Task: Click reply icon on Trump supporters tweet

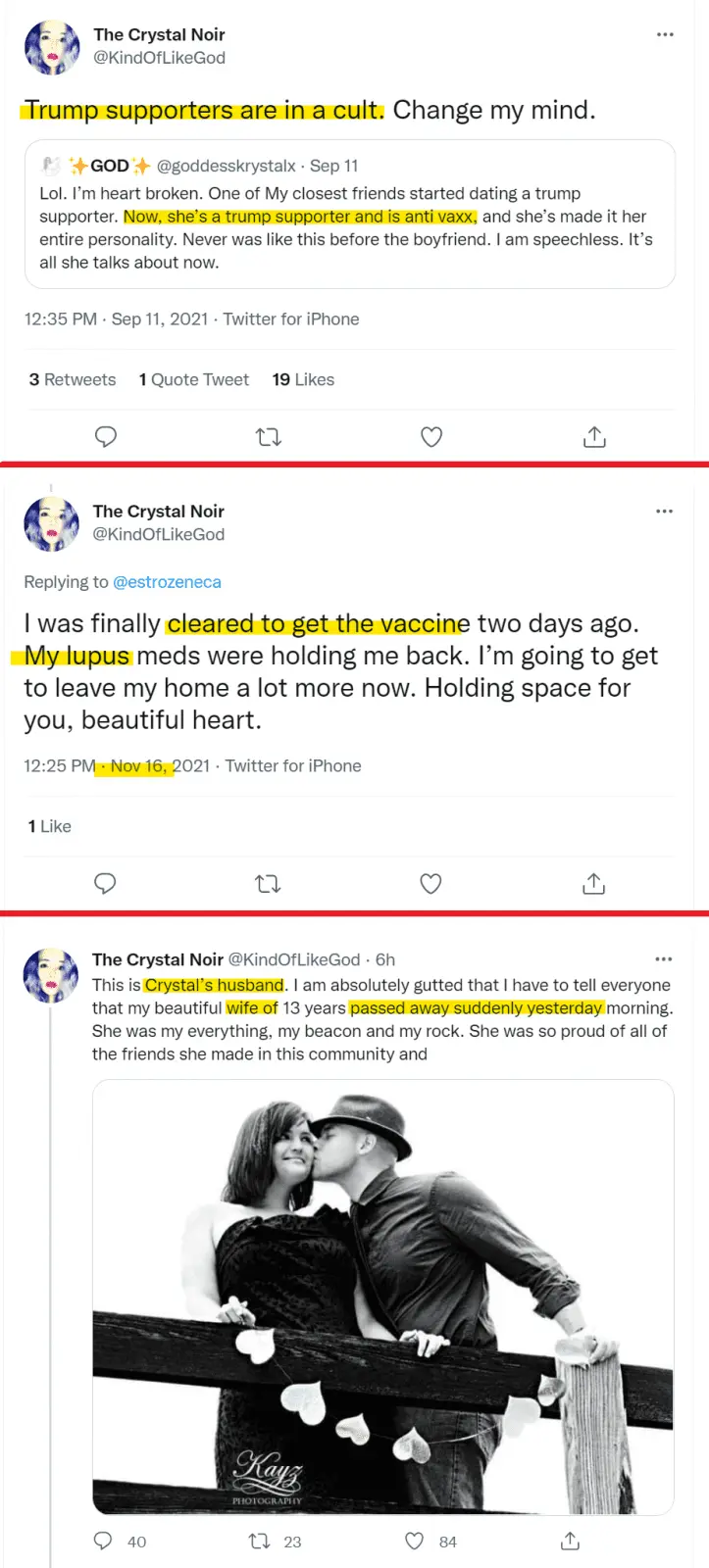Action: tap(106, 437)
